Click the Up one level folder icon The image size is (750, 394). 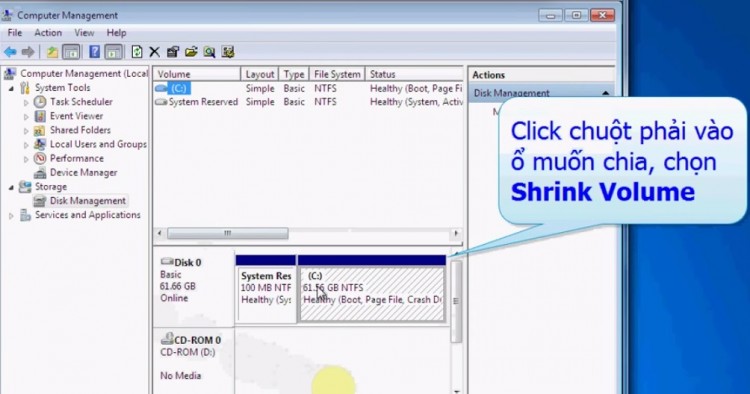click(52, 52)
